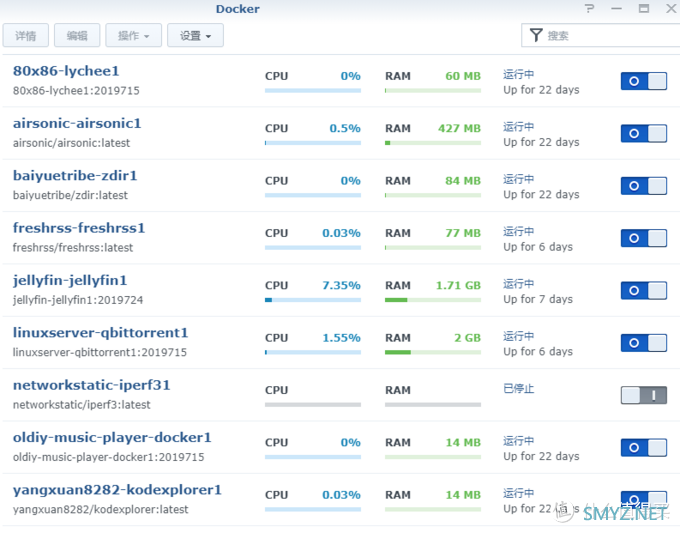Toggle off airsonic-airsonic1 container switch
The image size is (680, 533).
[644, 134]
